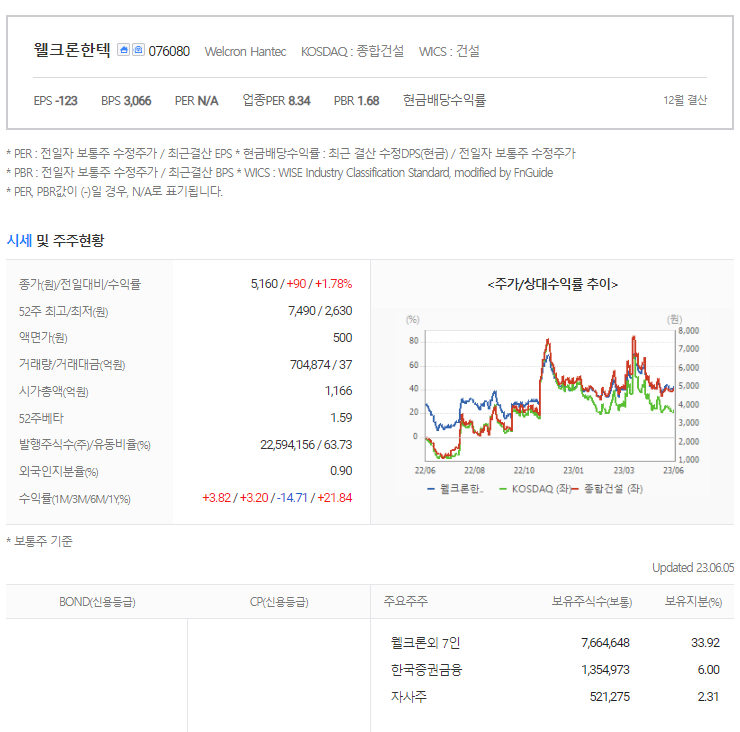Click the BPS 3,066 value

point(126,101)
